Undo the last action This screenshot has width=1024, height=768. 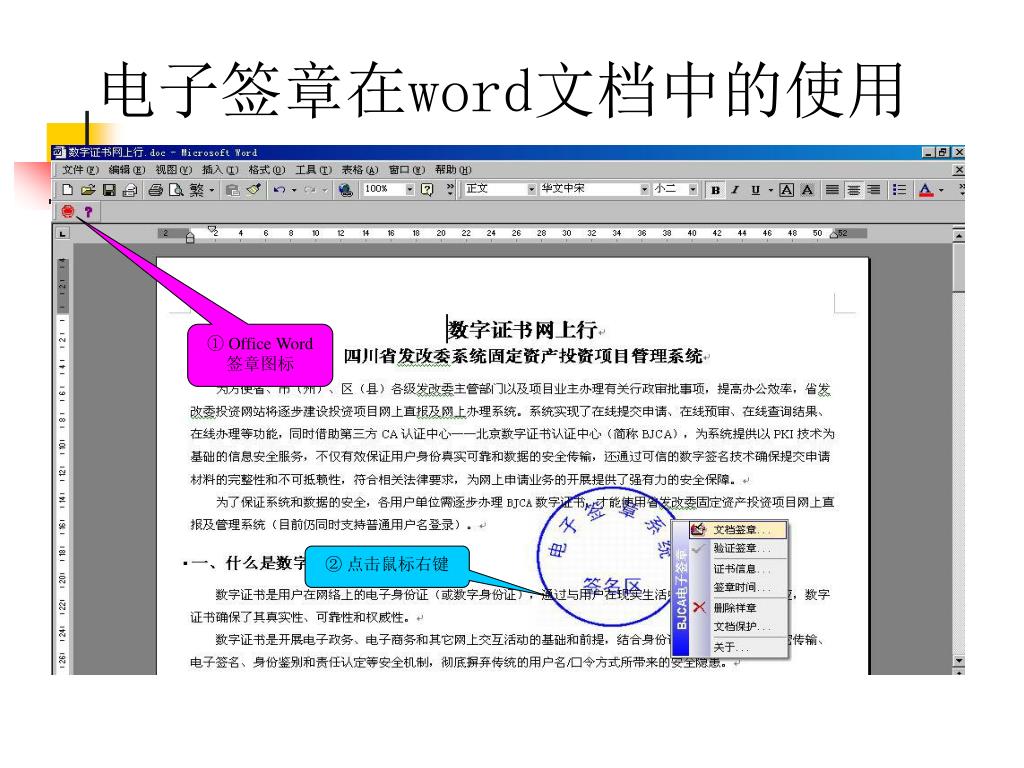280,190
